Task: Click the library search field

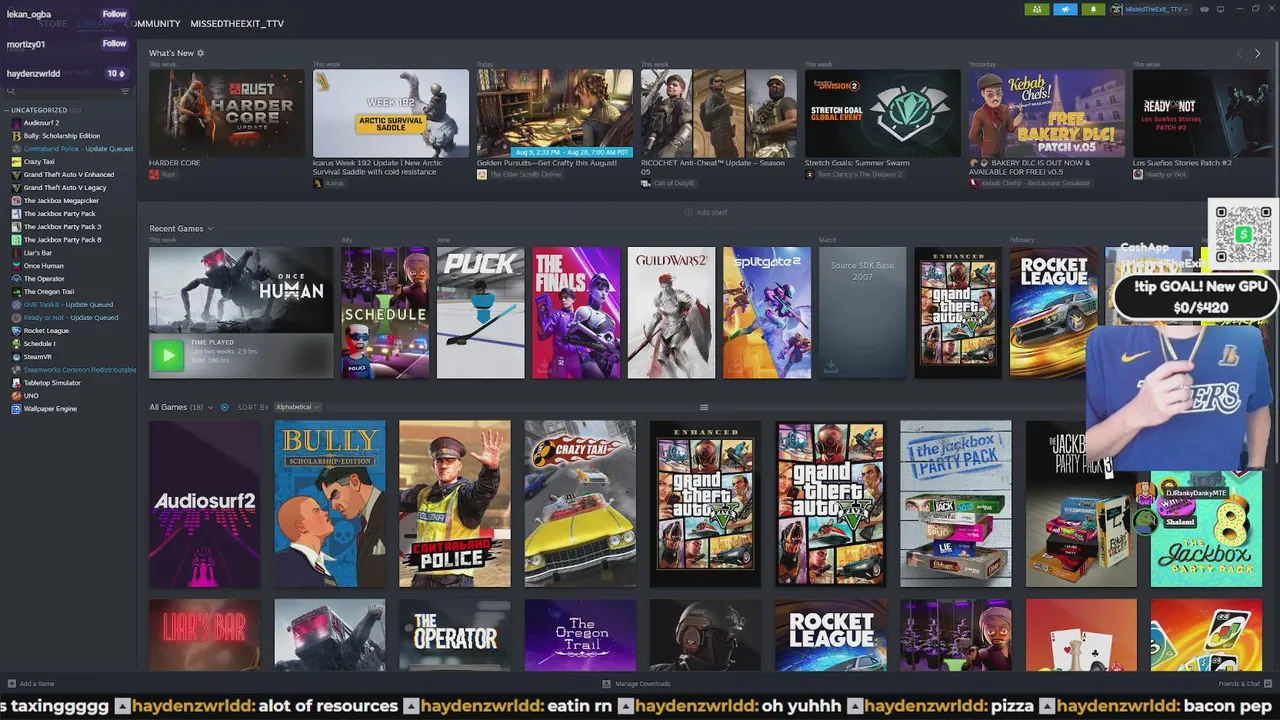Action: (62, 91)
